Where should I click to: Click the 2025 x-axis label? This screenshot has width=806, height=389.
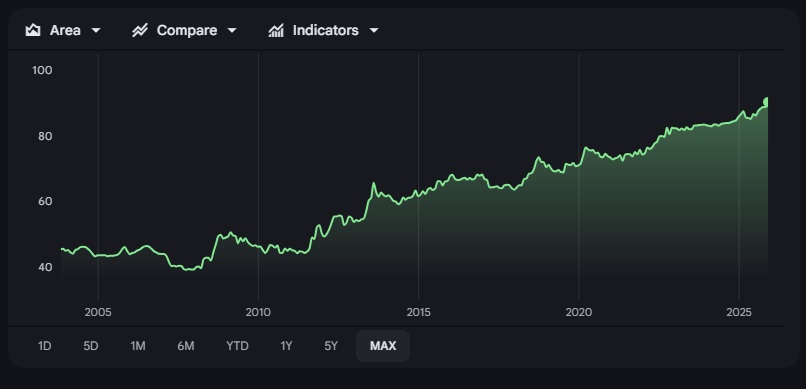tap(739, 312)
